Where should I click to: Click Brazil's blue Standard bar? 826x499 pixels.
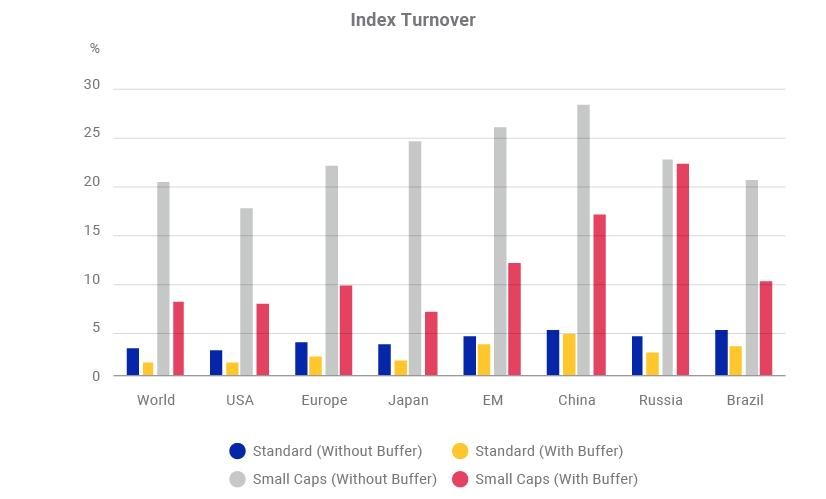tap(721, 353)
